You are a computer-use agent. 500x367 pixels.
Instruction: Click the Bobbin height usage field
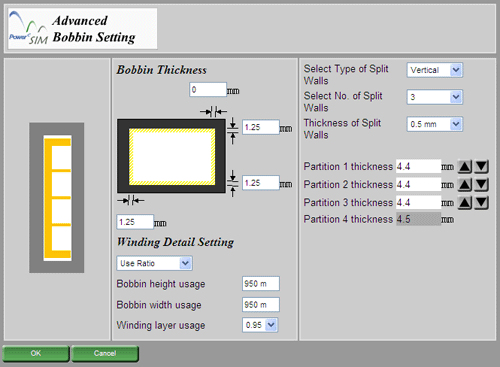(261, 284)
